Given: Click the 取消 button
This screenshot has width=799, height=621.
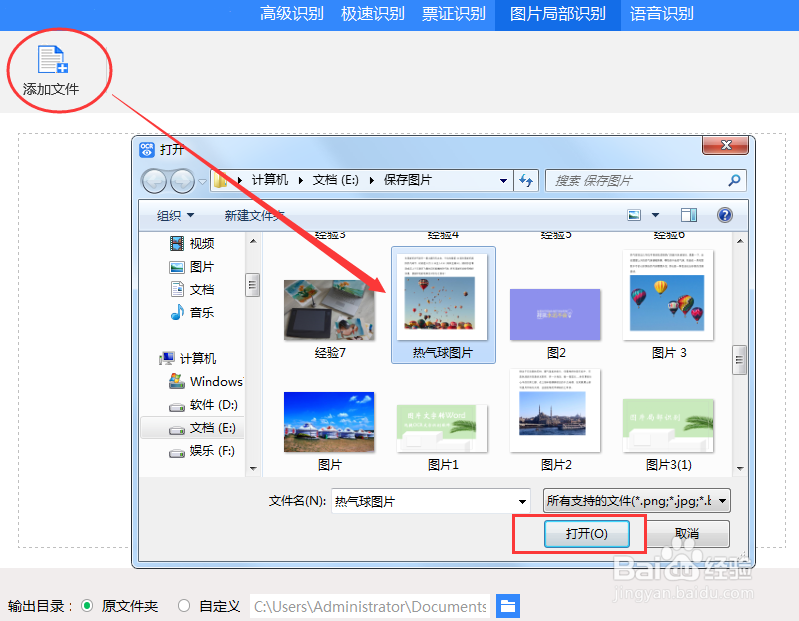Looking at the screenshot, I should (x=686, y=533).
